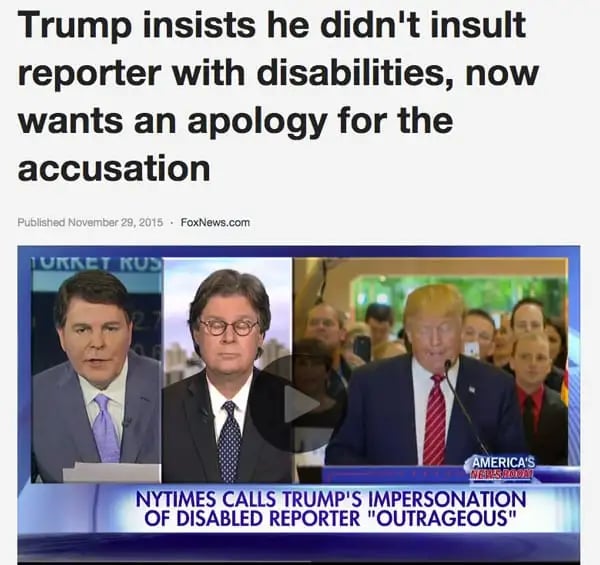600x565 pixels.
Task: Click the partial 'TURKEY RUS' ticker header
Action: tap(97, 264)
